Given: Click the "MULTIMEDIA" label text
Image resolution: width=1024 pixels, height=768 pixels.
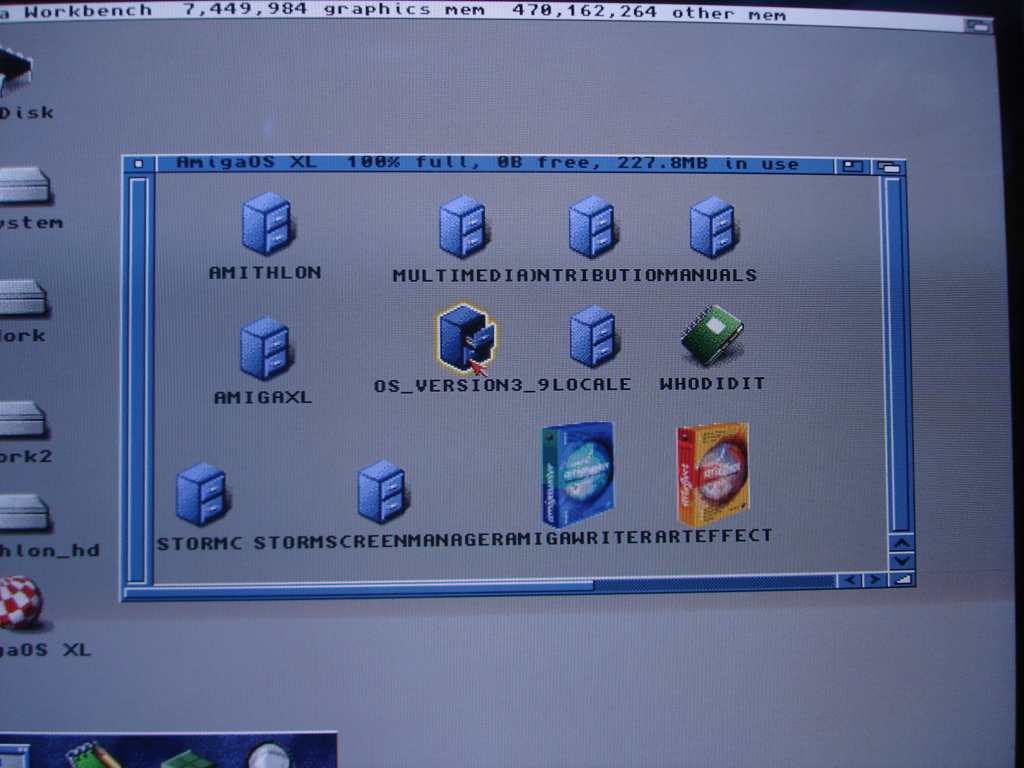Looking at the screenshot, I should (x=463, y=276).
